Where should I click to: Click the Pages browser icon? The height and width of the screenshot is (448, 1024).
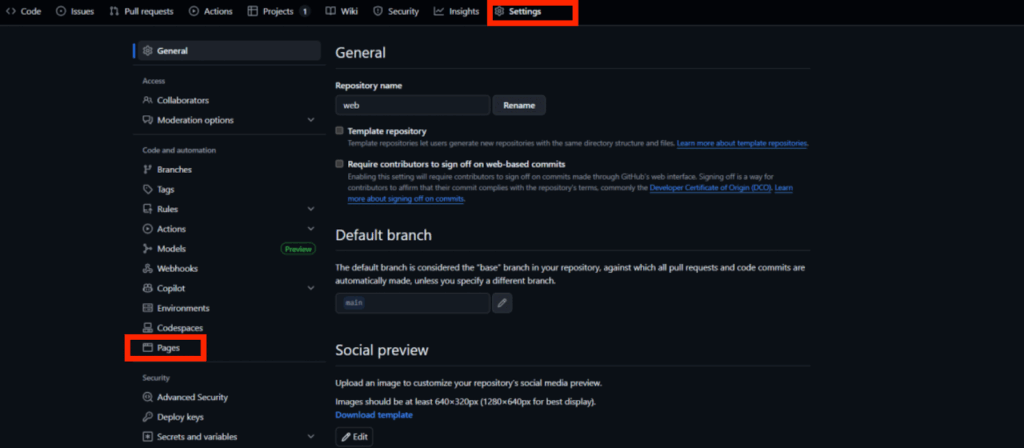[x=148, y=348]
